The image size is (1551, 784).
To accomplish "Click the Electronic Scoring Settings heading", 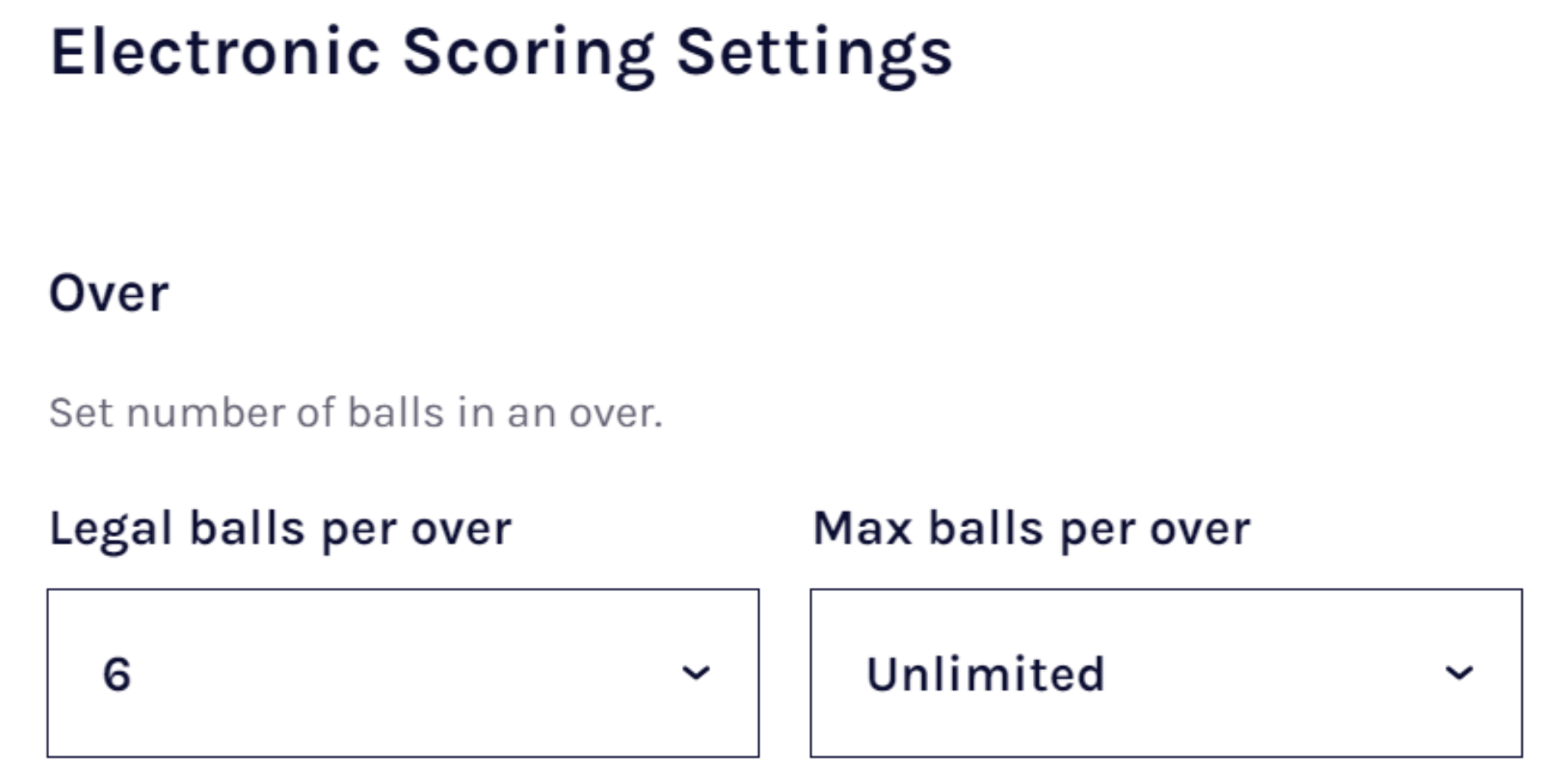I will (501, 53).
